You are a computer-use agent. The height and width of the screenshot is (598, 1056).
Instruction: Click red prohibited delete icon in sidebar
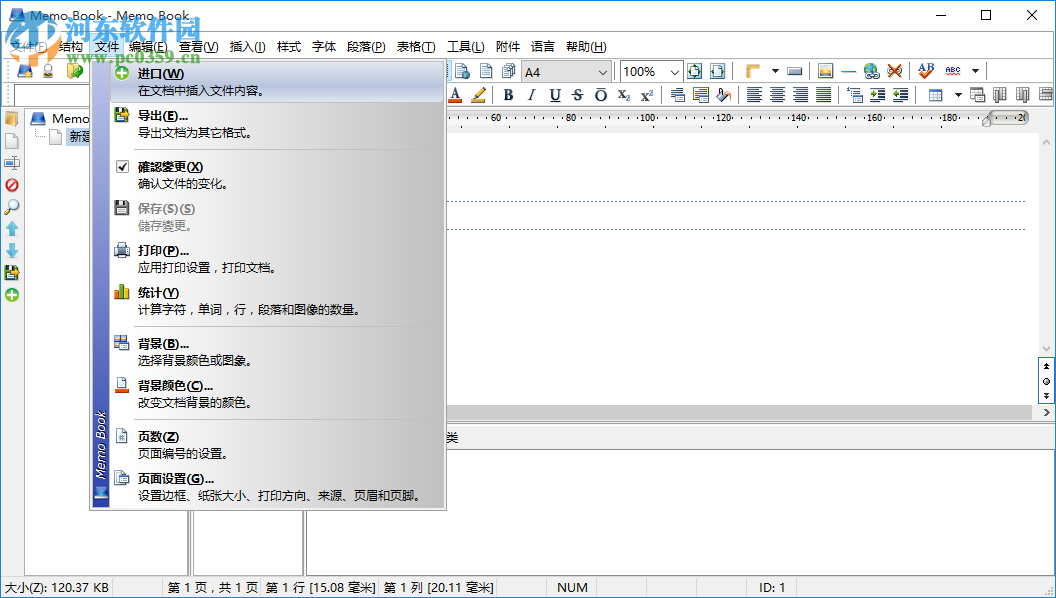click(x=12, y=185)
